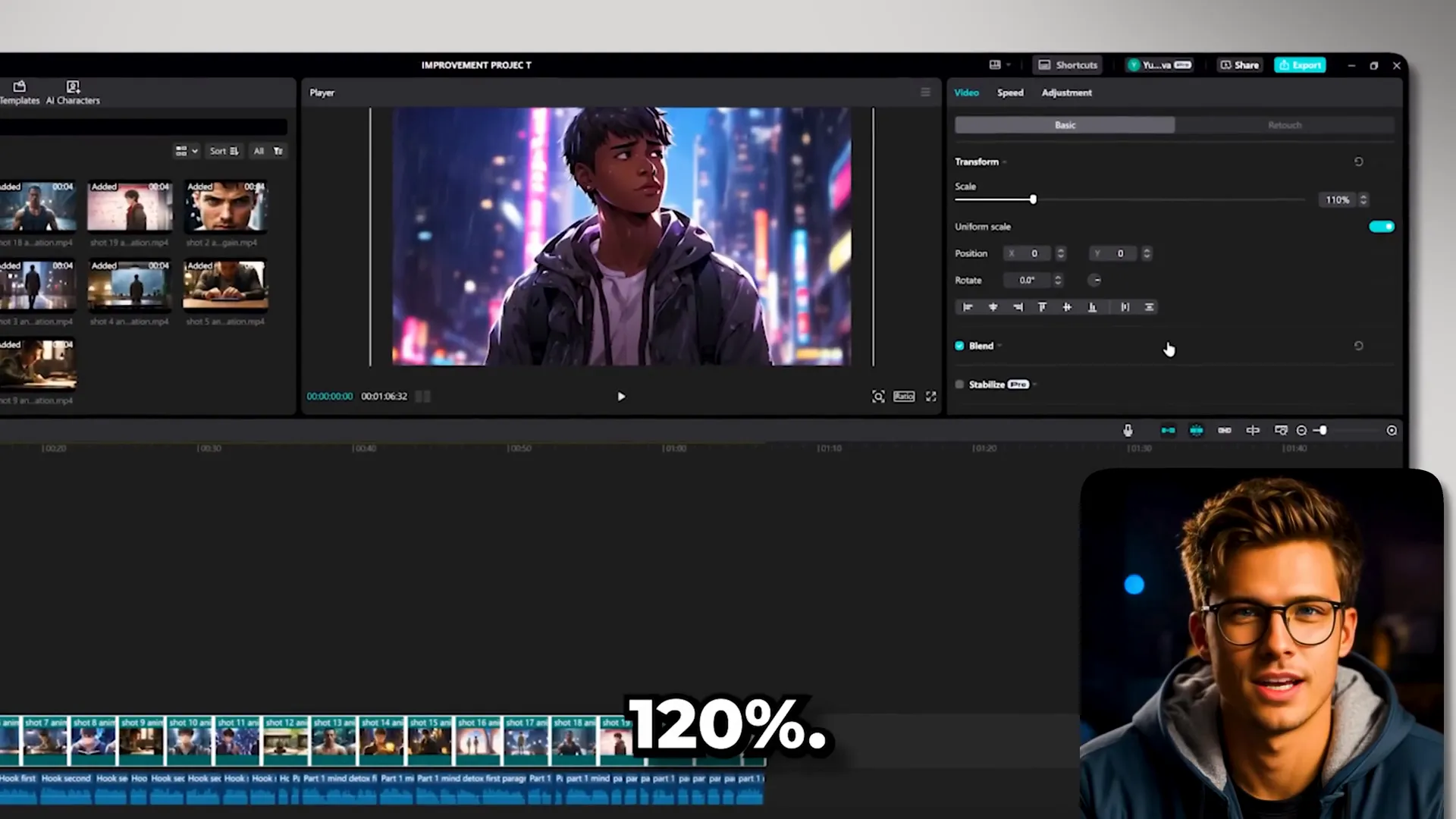Expand the Stabilize section arrow
This screenshot has height=819, width=1456.
pos(1034,385)
